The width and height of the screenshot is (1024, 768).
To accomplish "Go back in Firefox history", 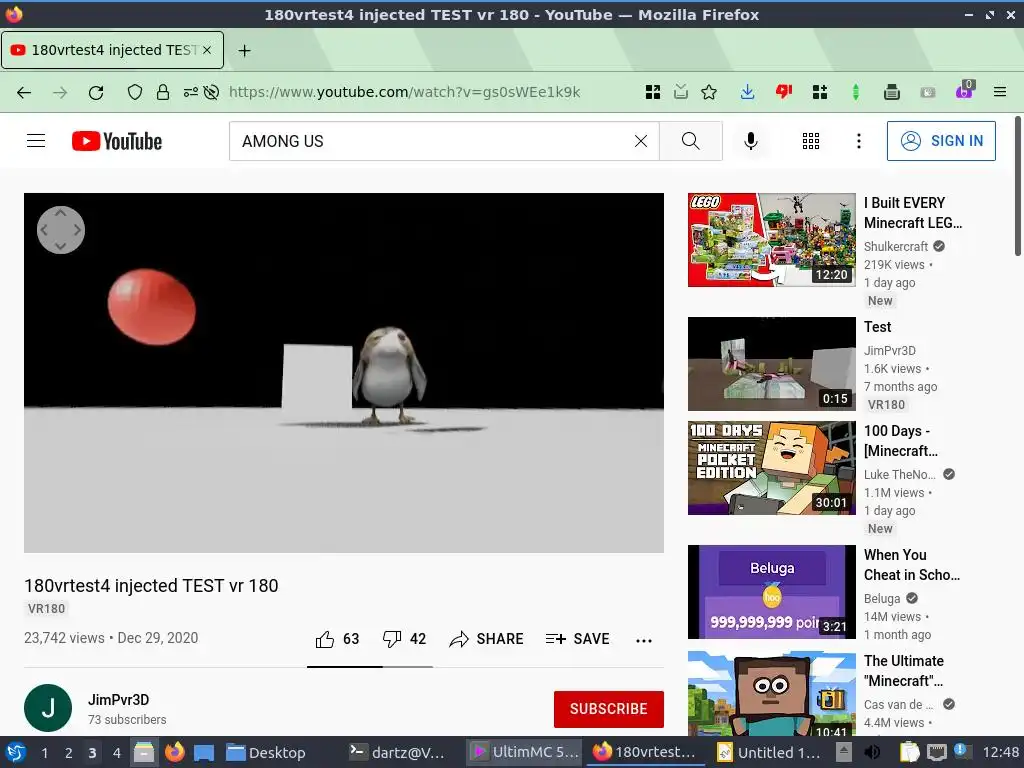I will point(24,92).
